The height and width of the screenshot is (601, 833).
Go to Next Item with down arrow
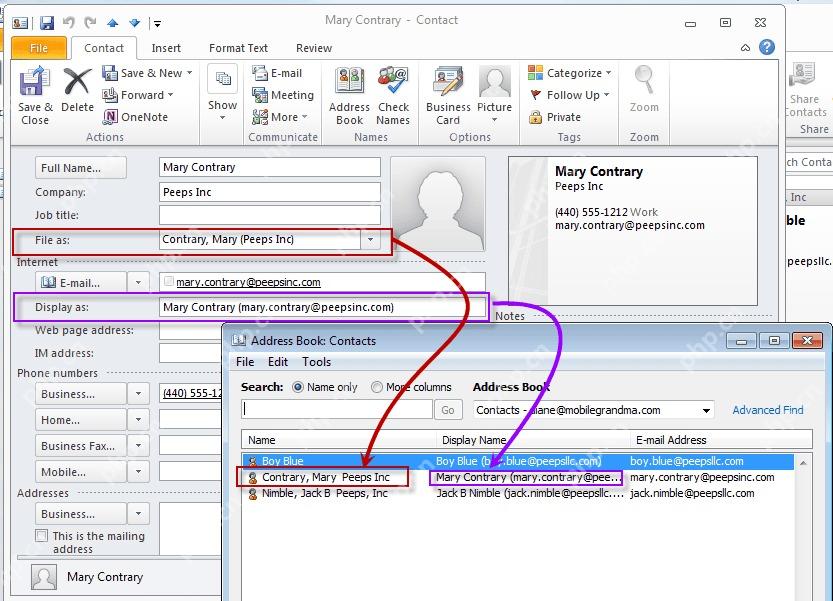click(134, 23)
